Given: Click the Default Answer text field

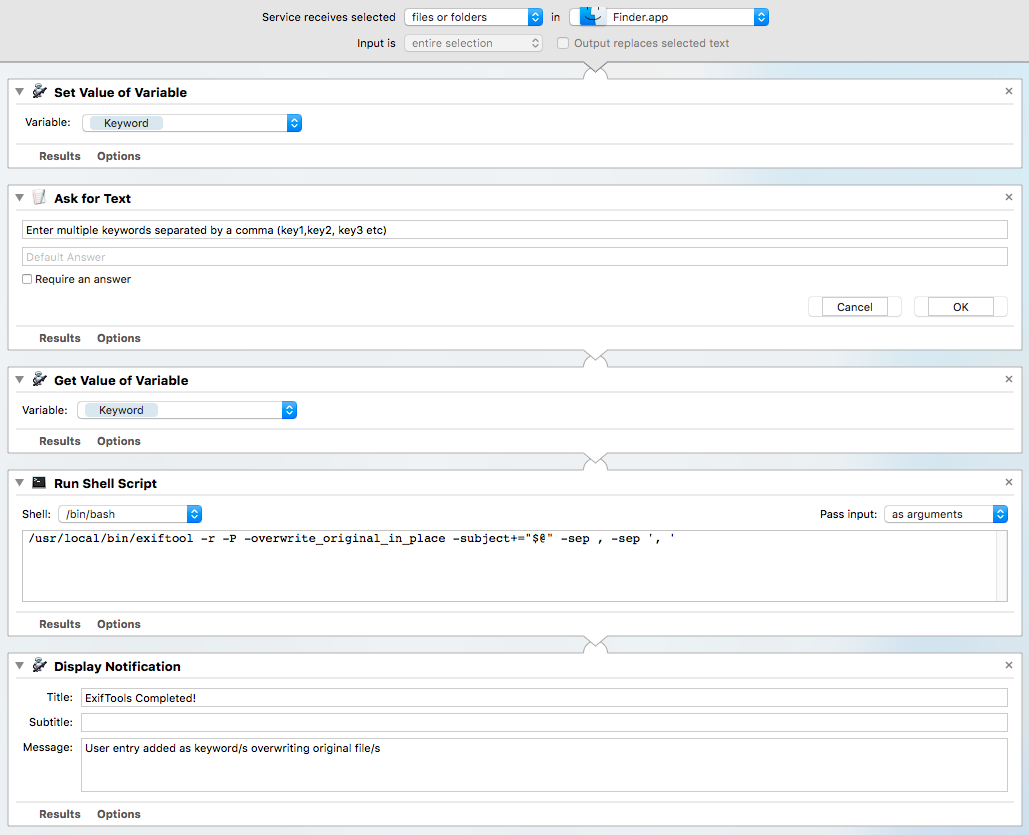Looking at the screenshot, I should [514, 257].
